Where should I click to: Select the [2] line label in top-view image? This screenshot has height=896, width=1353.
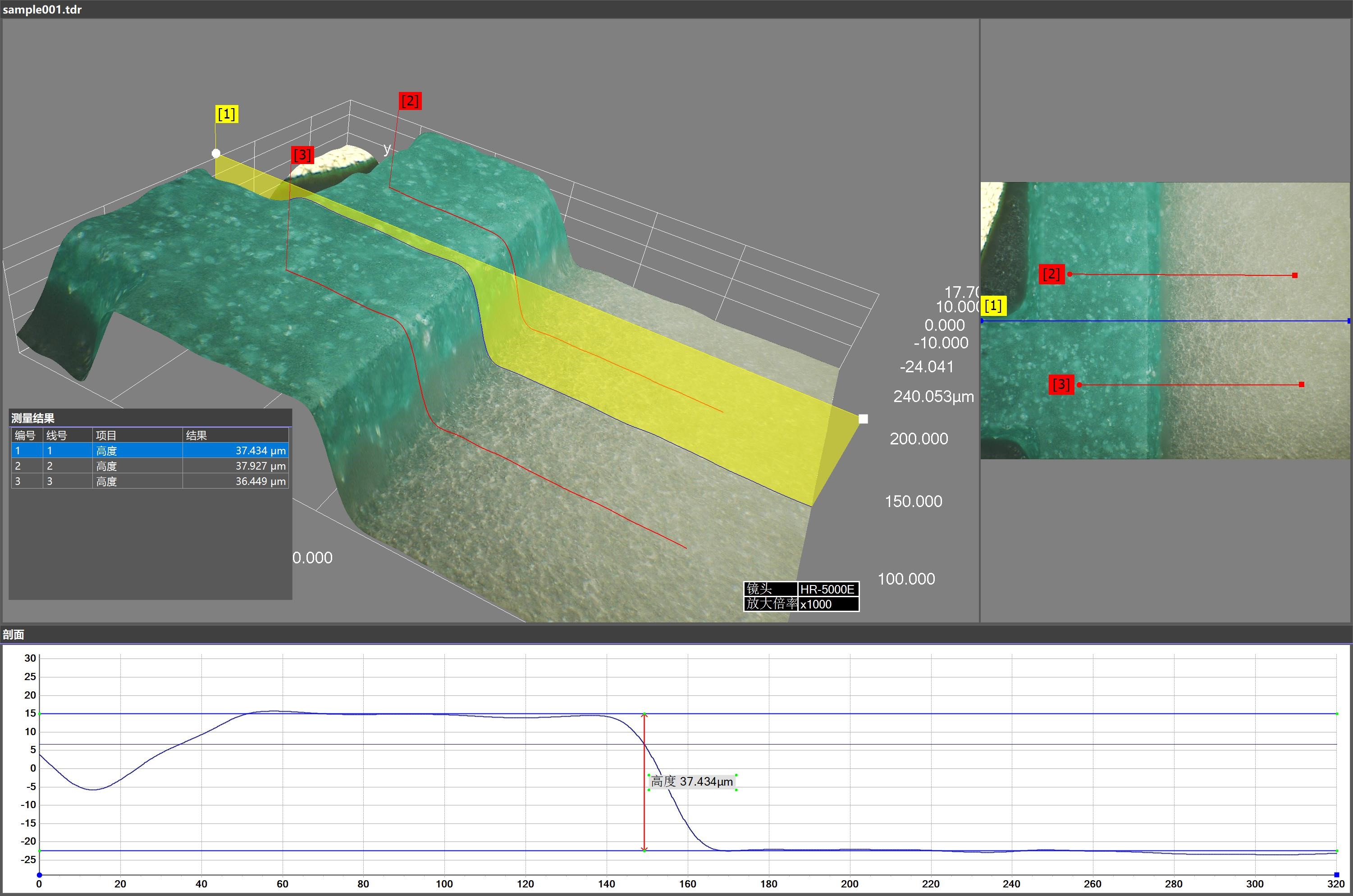1051,274
